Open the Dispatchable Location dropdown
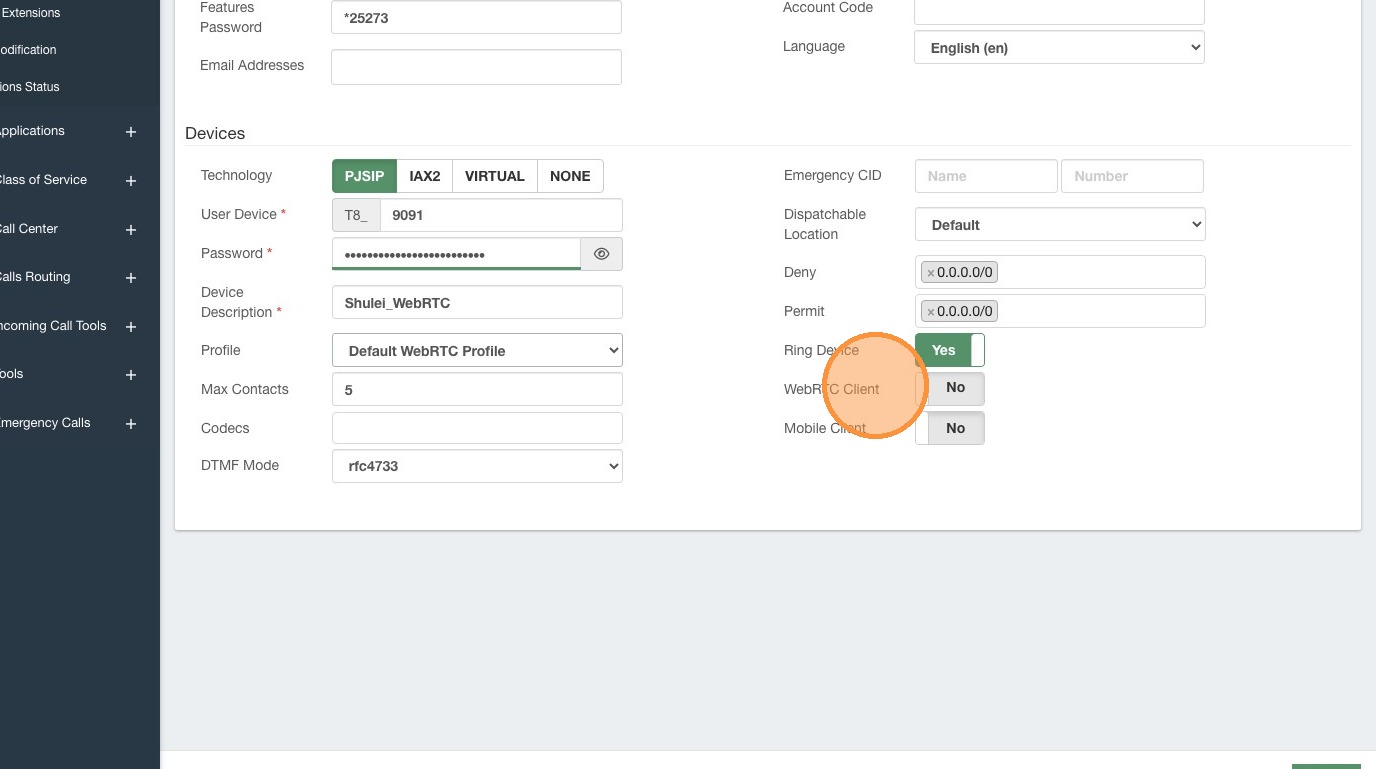This screenshot has width=1376, height=769. tap(1059, 225)
